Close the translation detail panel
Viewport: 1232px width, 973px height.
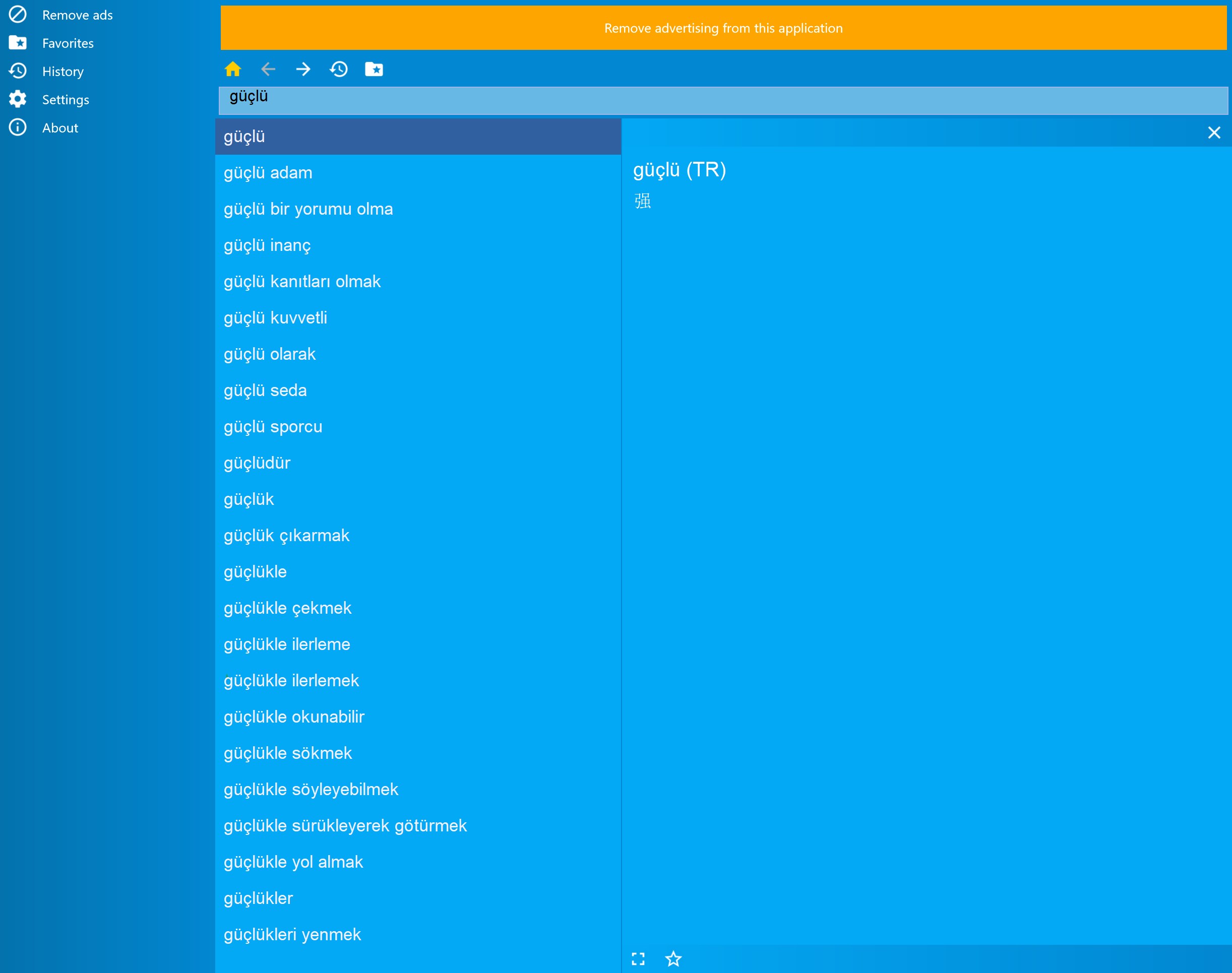[1214, 133]
